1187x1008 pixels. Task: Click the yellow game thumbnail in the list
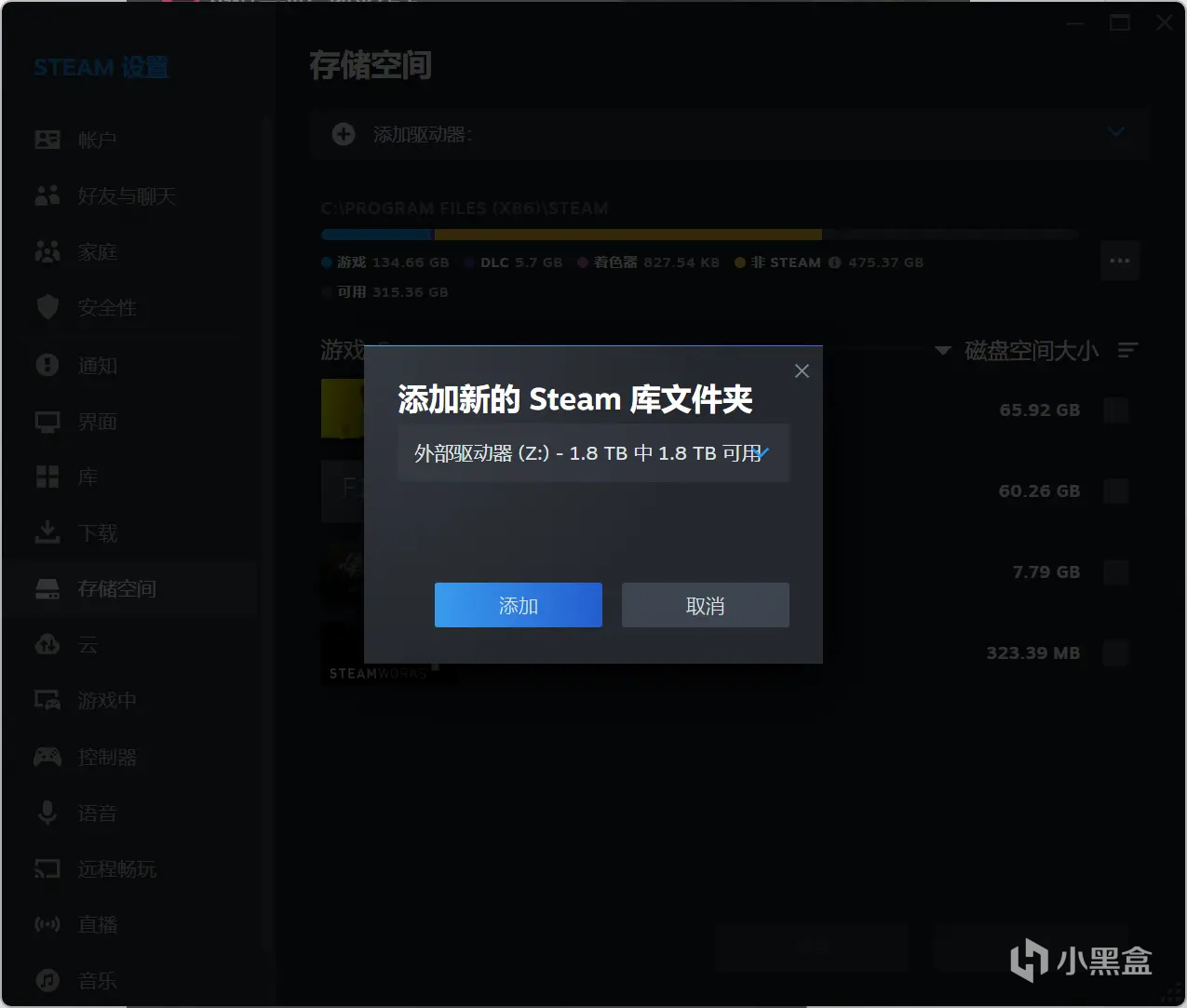343,408
